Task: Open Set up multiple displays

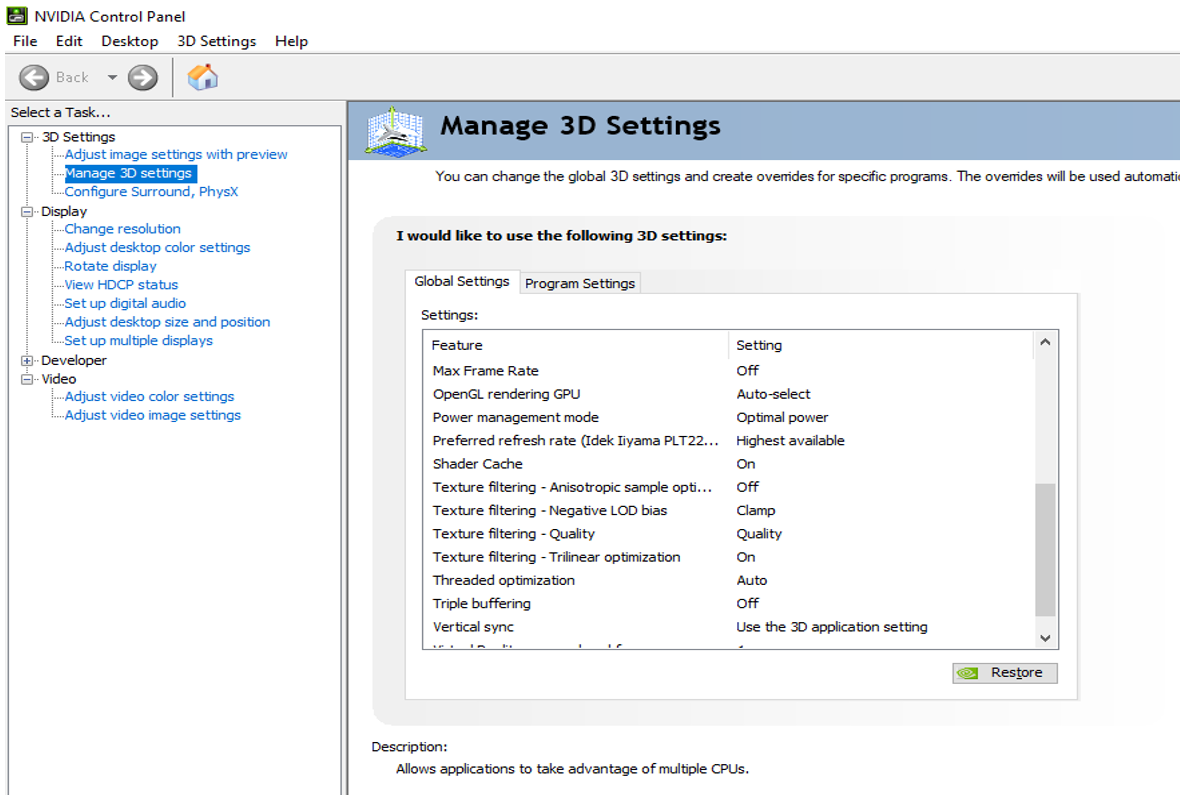Action: point(138,341)
